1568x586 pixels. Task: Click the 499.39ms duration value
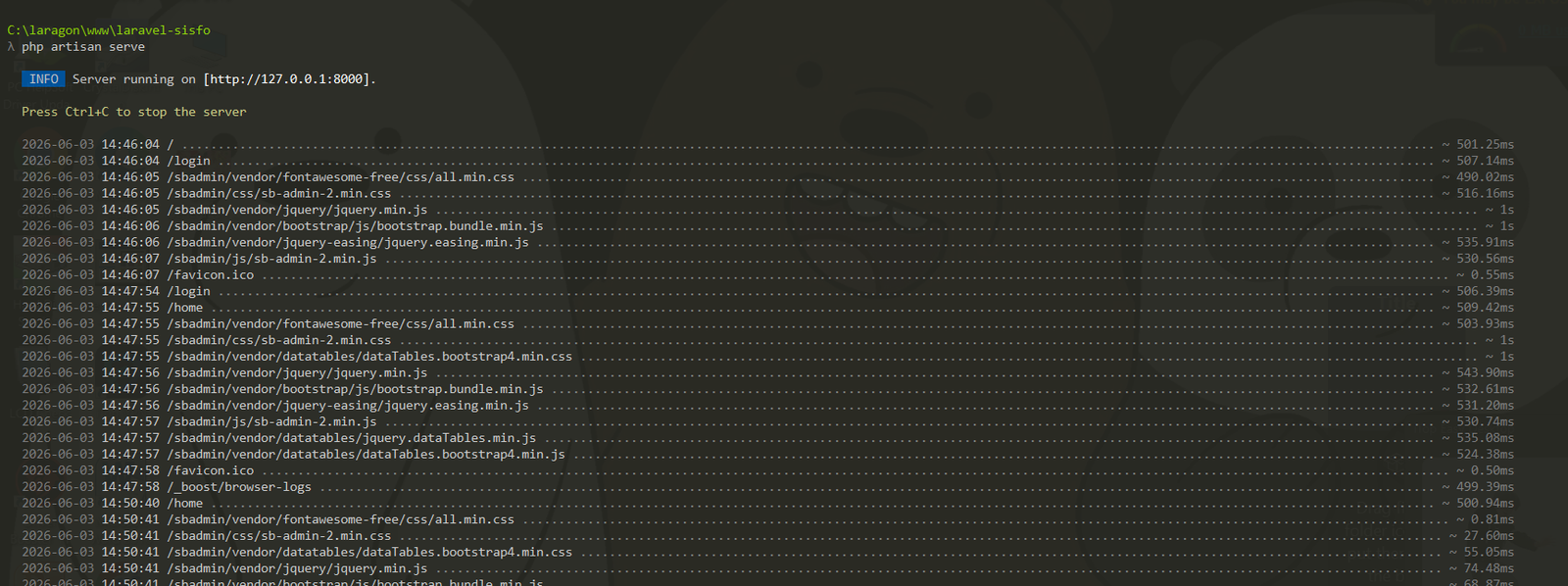coord(1485,487)
